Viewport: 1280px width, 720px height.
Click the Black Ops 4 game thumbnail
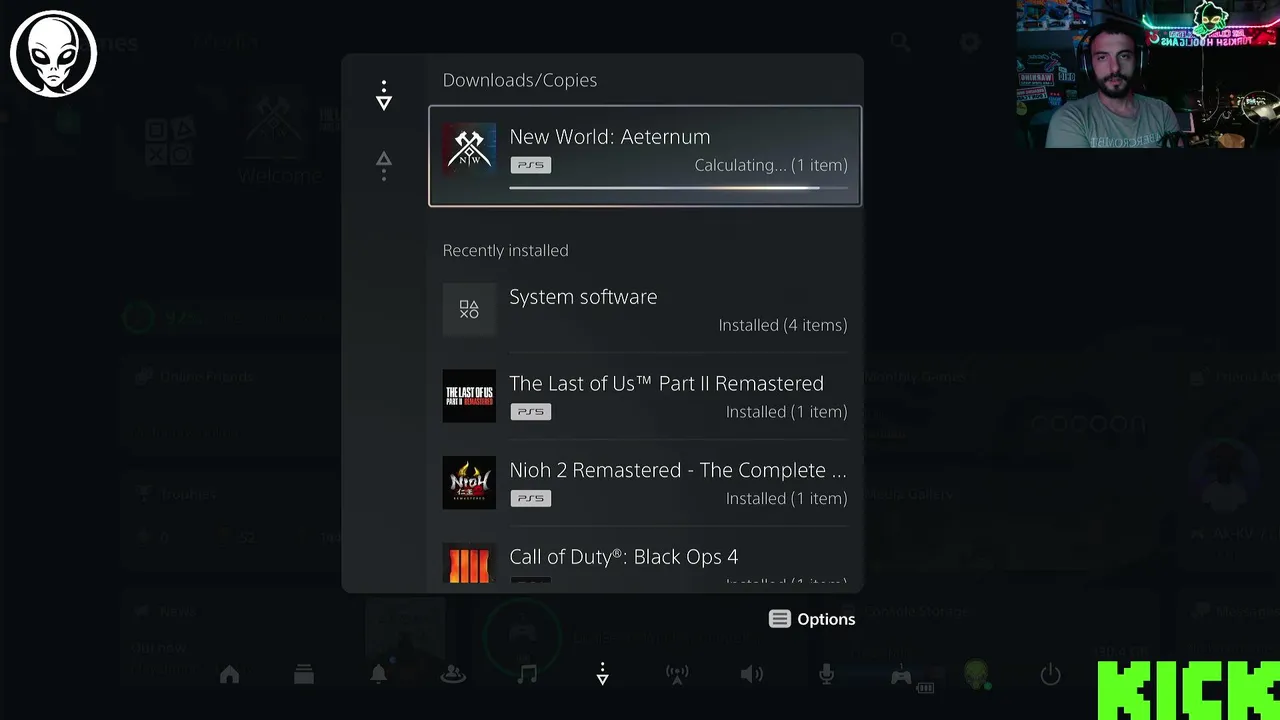[469, 565]
